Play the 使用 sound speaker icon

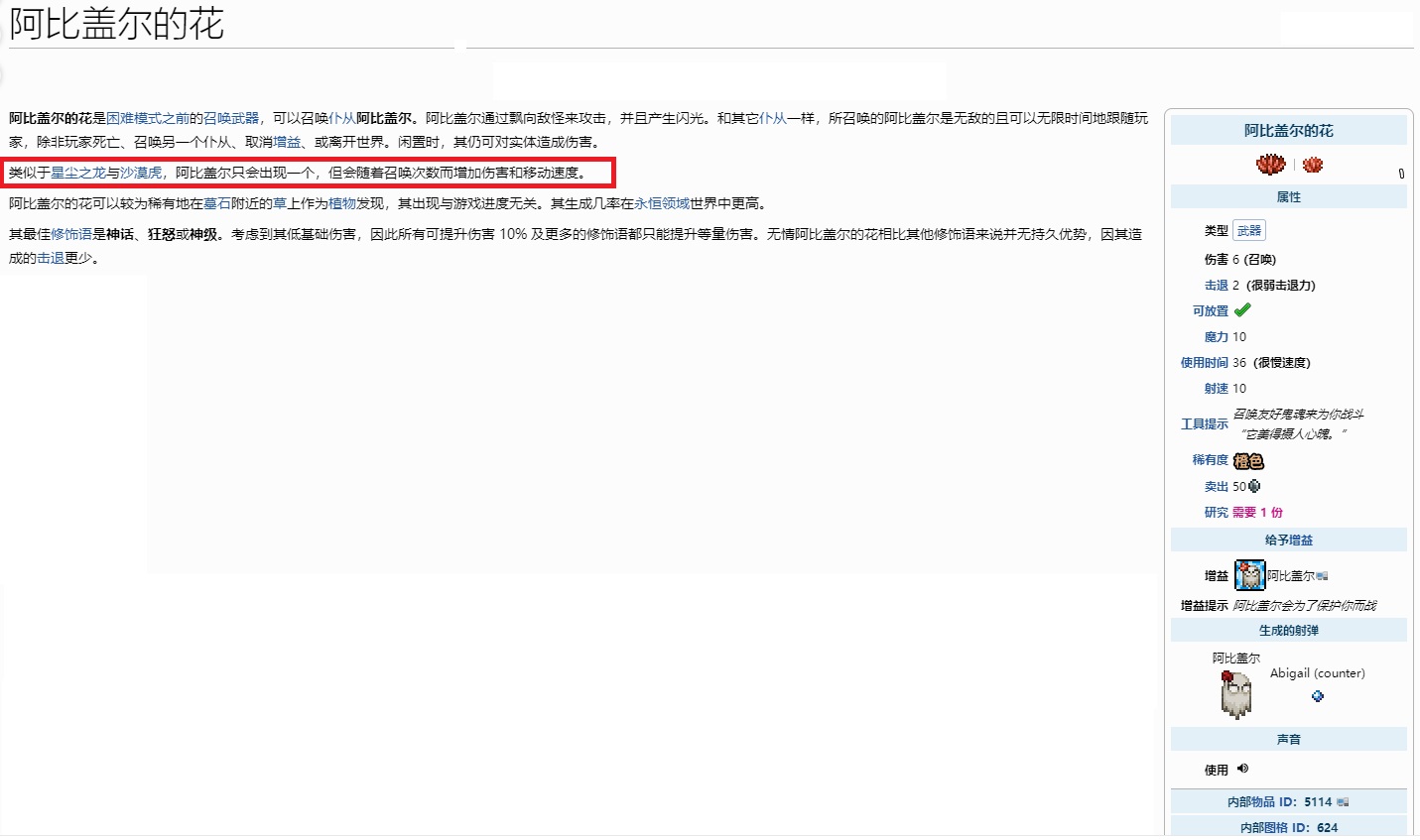pos(1242,769)
